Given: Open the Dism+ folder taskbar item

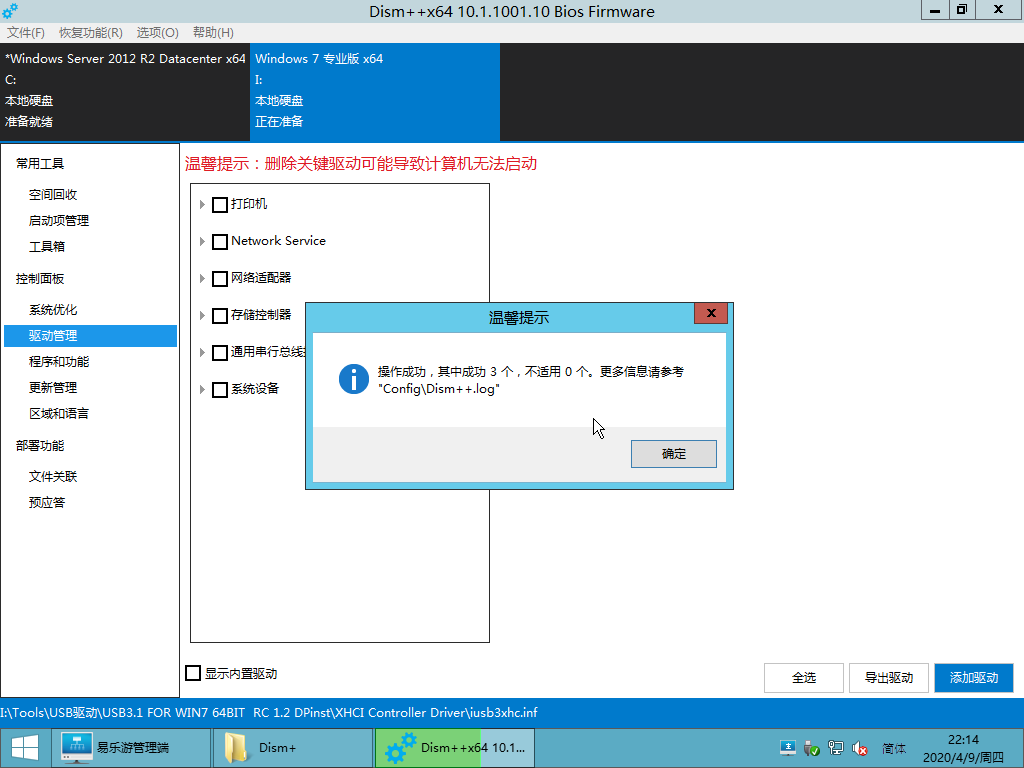Looking at the screenshot, I should click(x=293, y=748).
